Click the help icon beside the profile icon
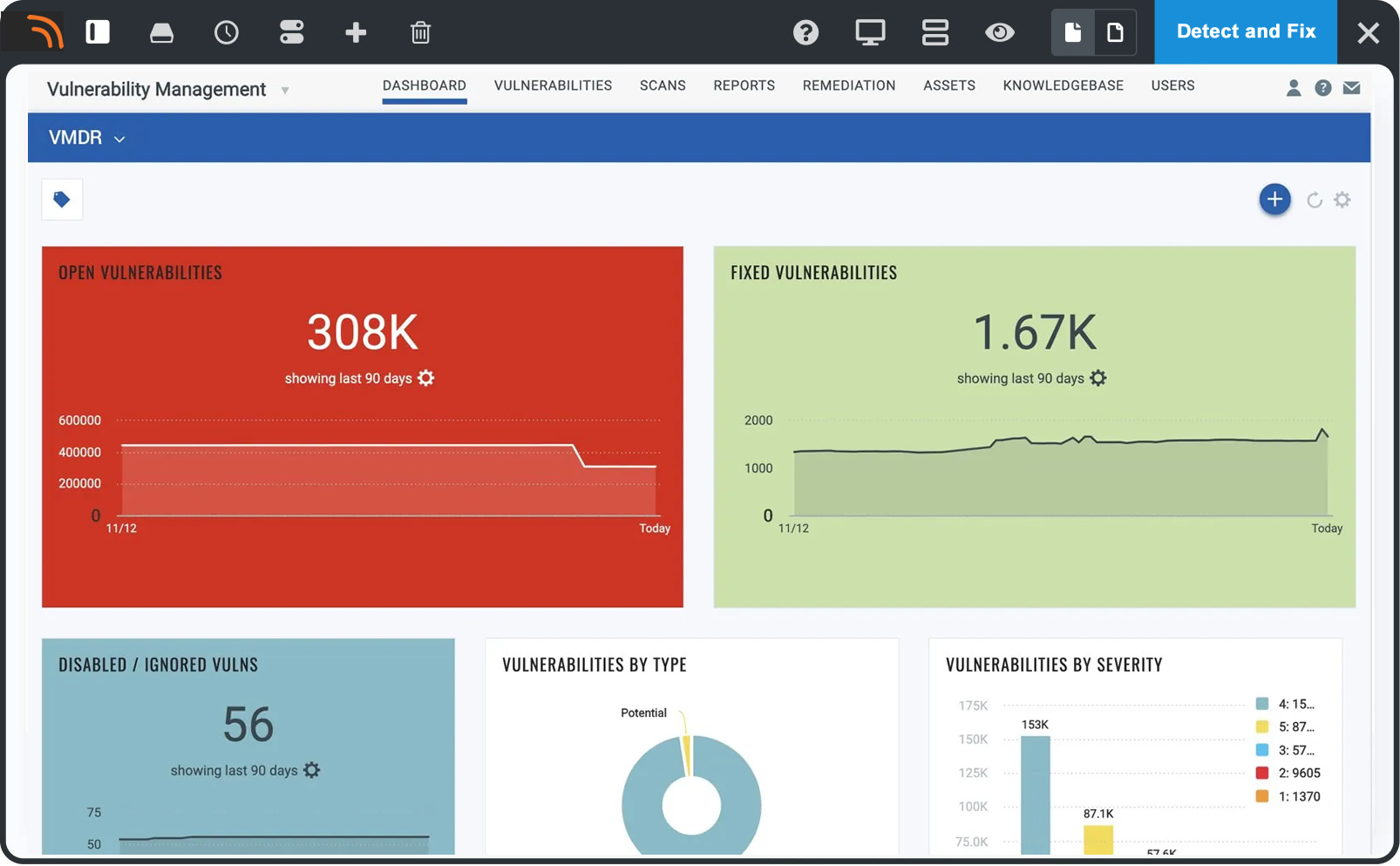The width and height of the screenshot is (1400, 866). pos(1323,88)
